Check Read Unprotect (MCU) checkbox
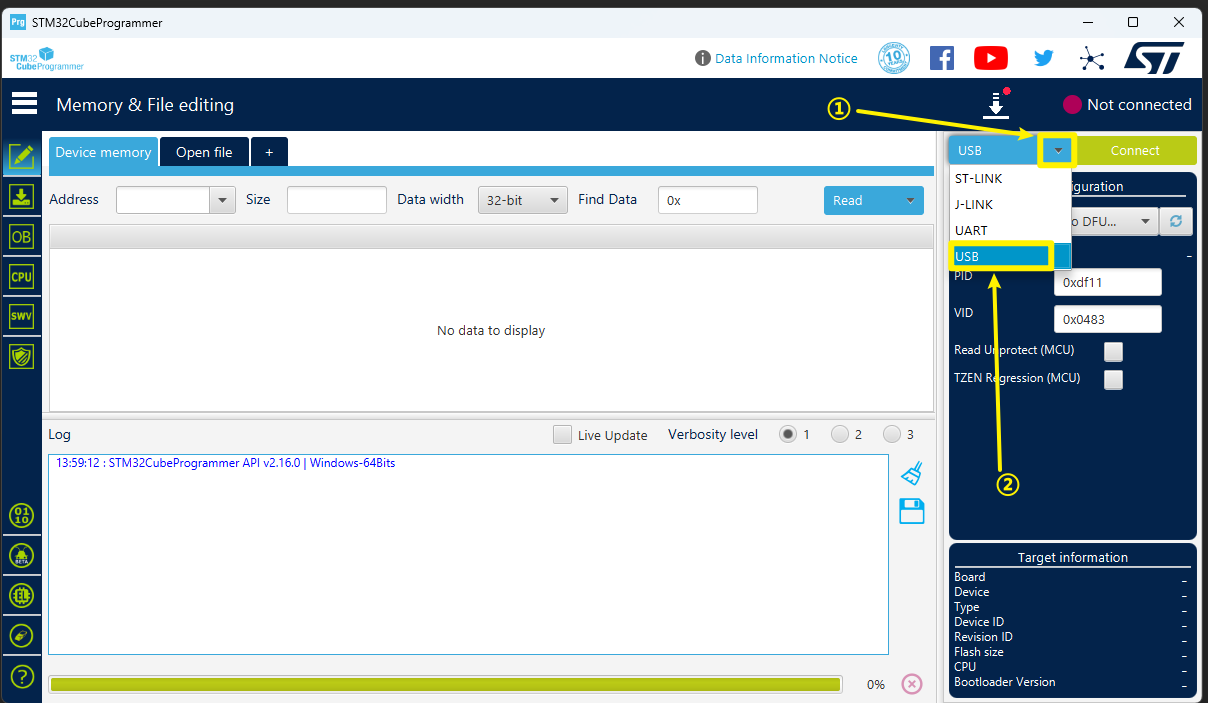Screen dimensions: 1208x703 point(1113,351)
